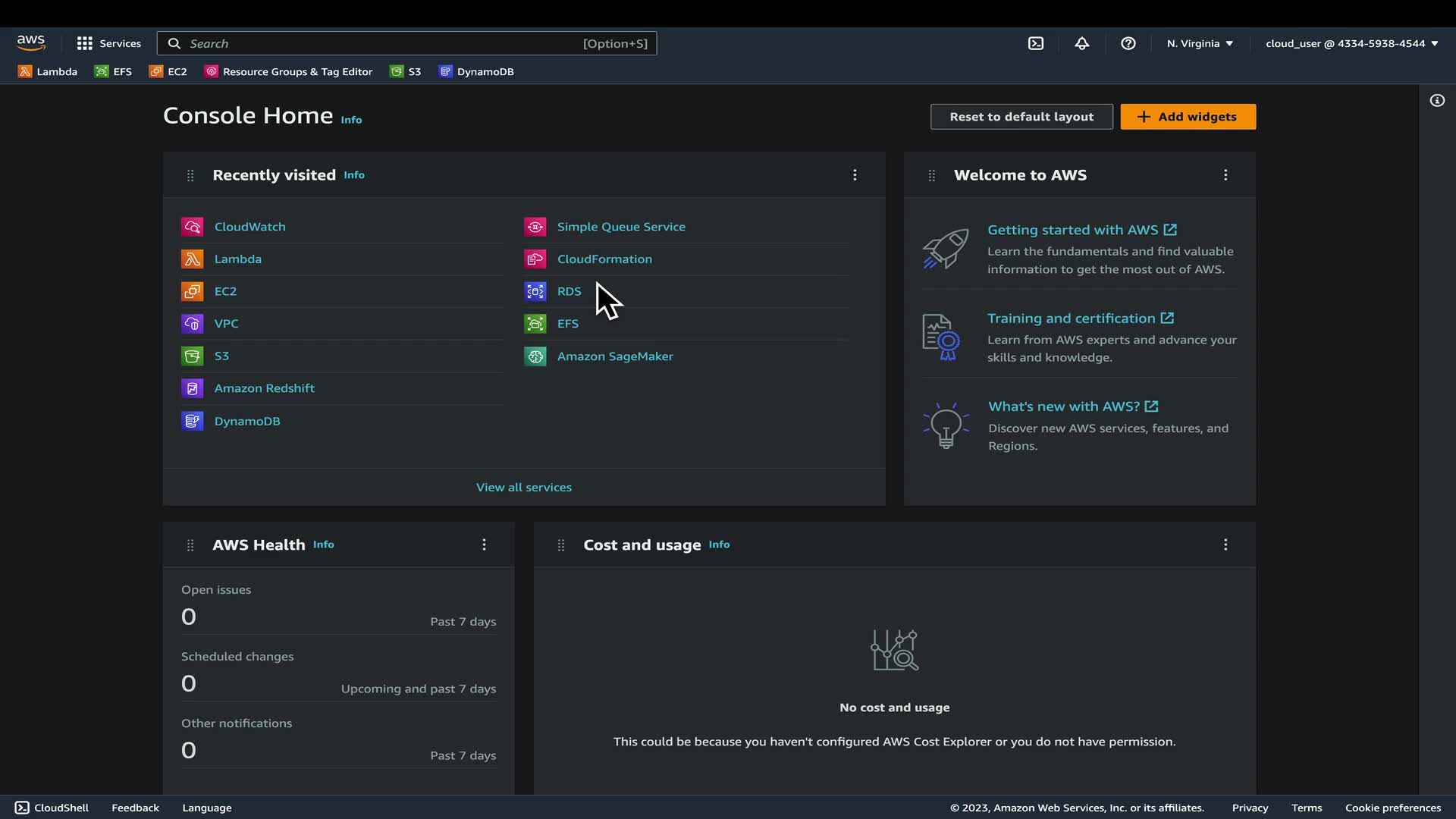Click the Add widgets button
Screen dimensions: 1456x819
click(x=1188, y=117)
